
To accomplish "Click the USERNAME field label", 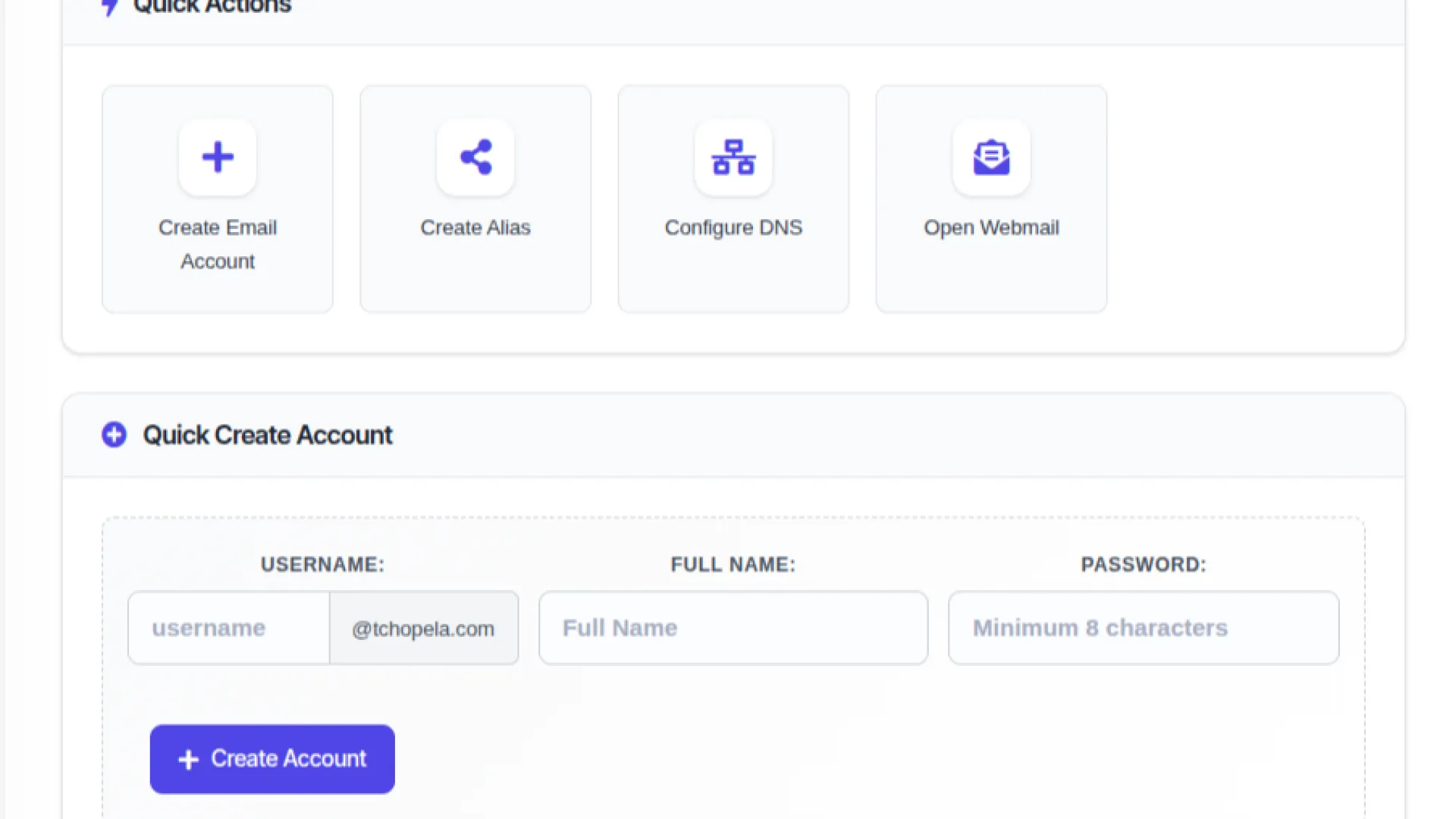I will point(322,564).
